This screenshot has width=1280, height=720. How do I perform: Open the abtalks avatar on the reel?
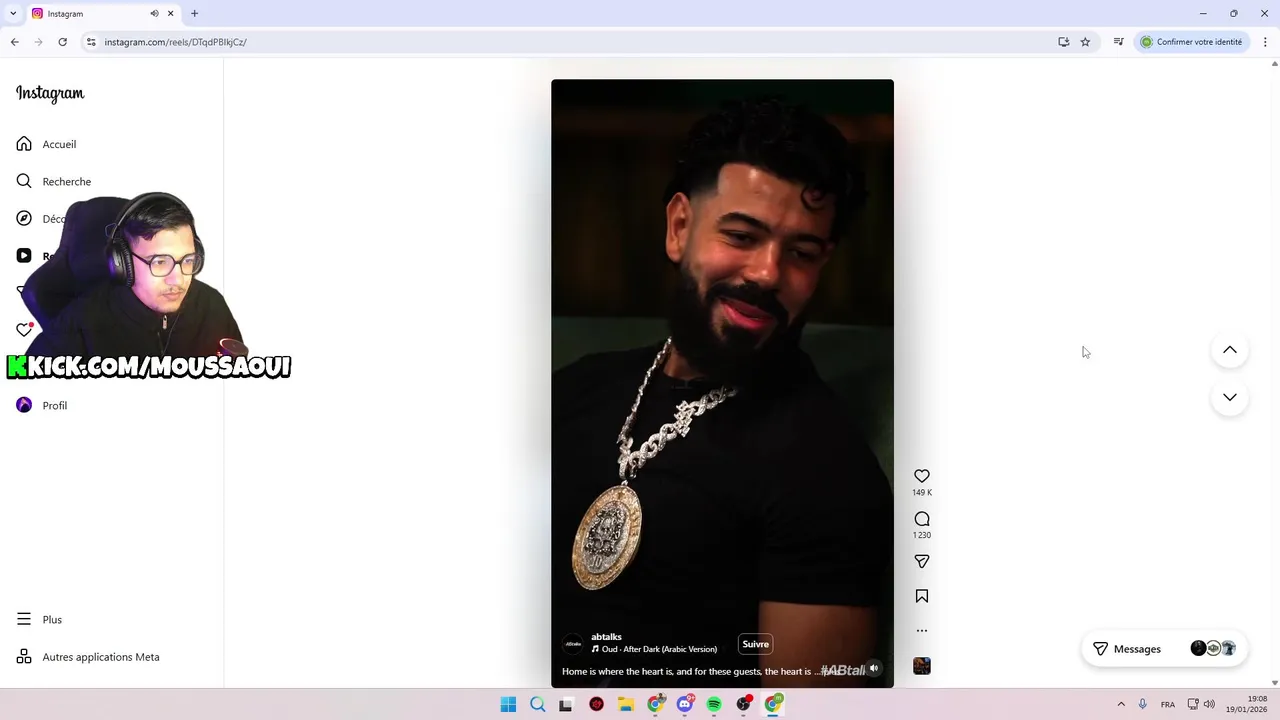[573, 644]
